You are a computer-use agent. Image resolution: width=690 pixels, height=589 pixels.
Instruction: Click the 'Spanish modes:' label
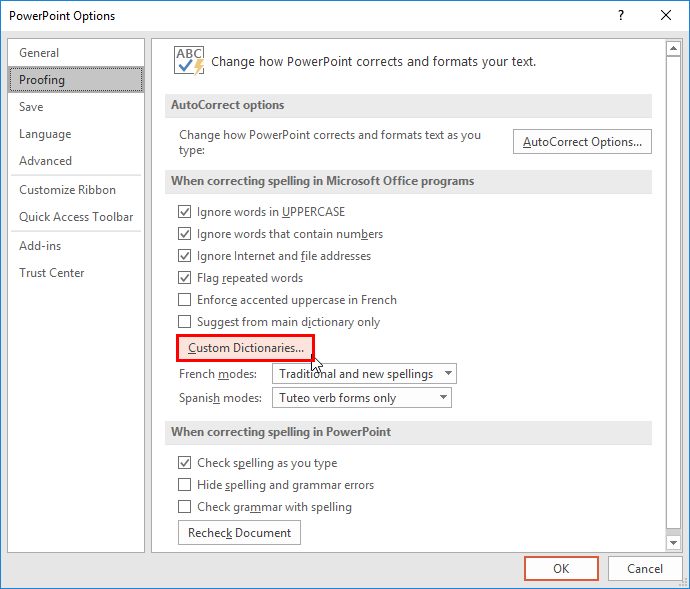point(220,398)
